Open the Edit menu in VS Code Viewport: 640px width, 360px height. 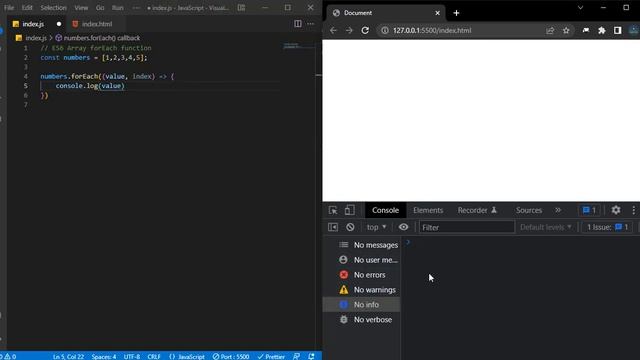(27, 8)
